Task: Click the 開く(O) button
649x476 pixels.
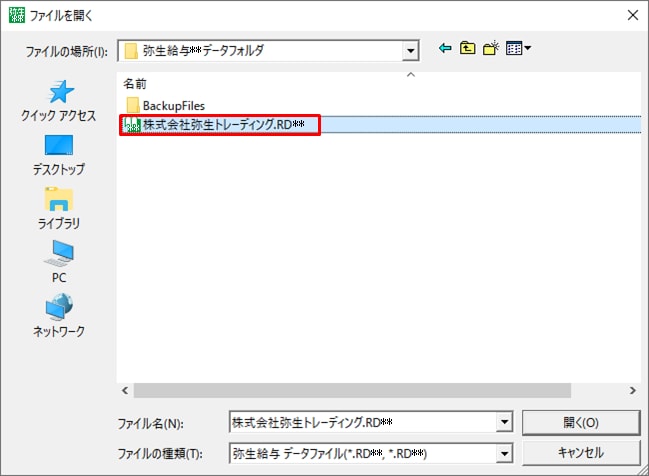Action: tap(581, 423)
